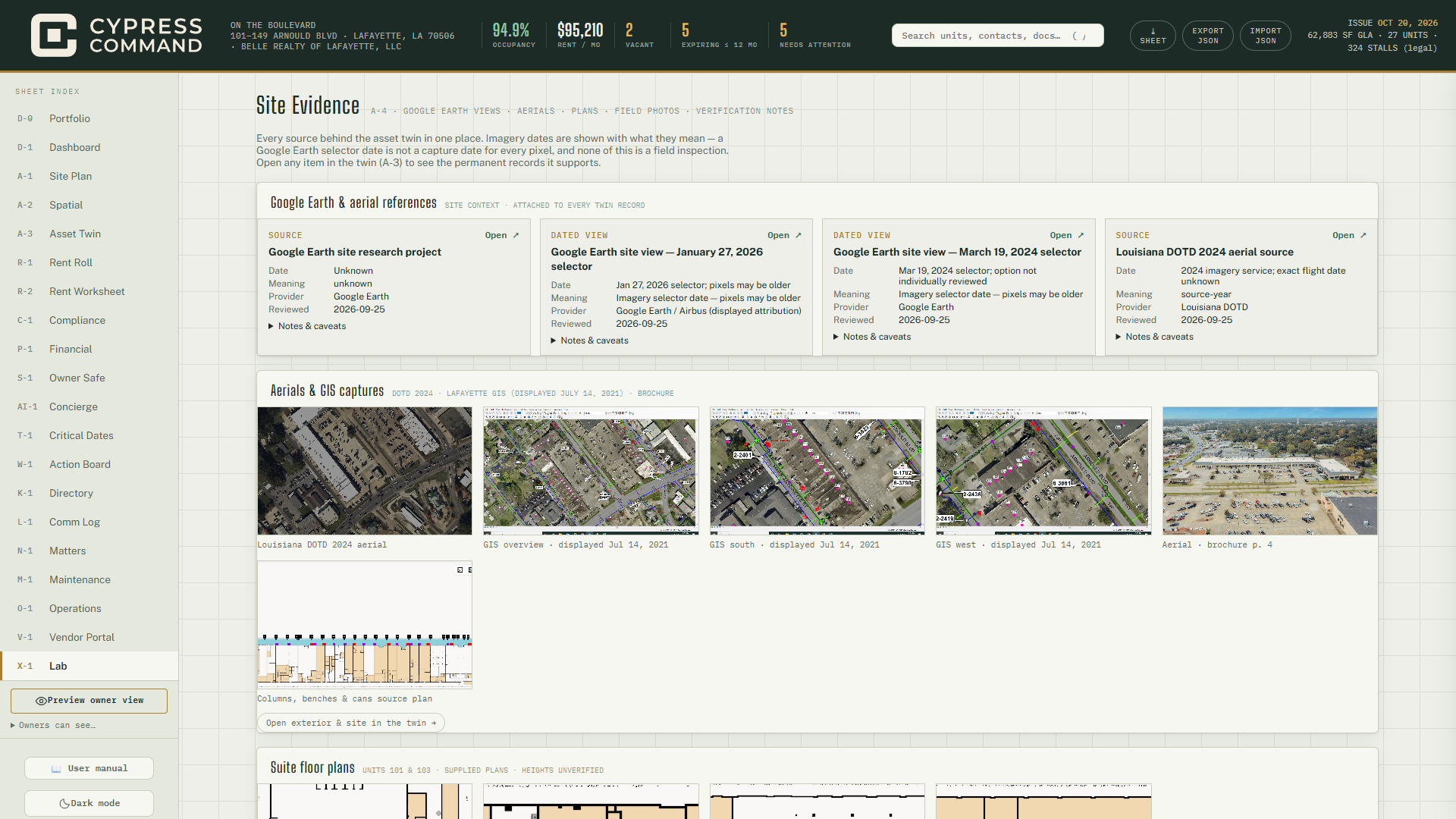Open the Louisiana DOTD 2024 aerial source

[x=1349, y=235]
